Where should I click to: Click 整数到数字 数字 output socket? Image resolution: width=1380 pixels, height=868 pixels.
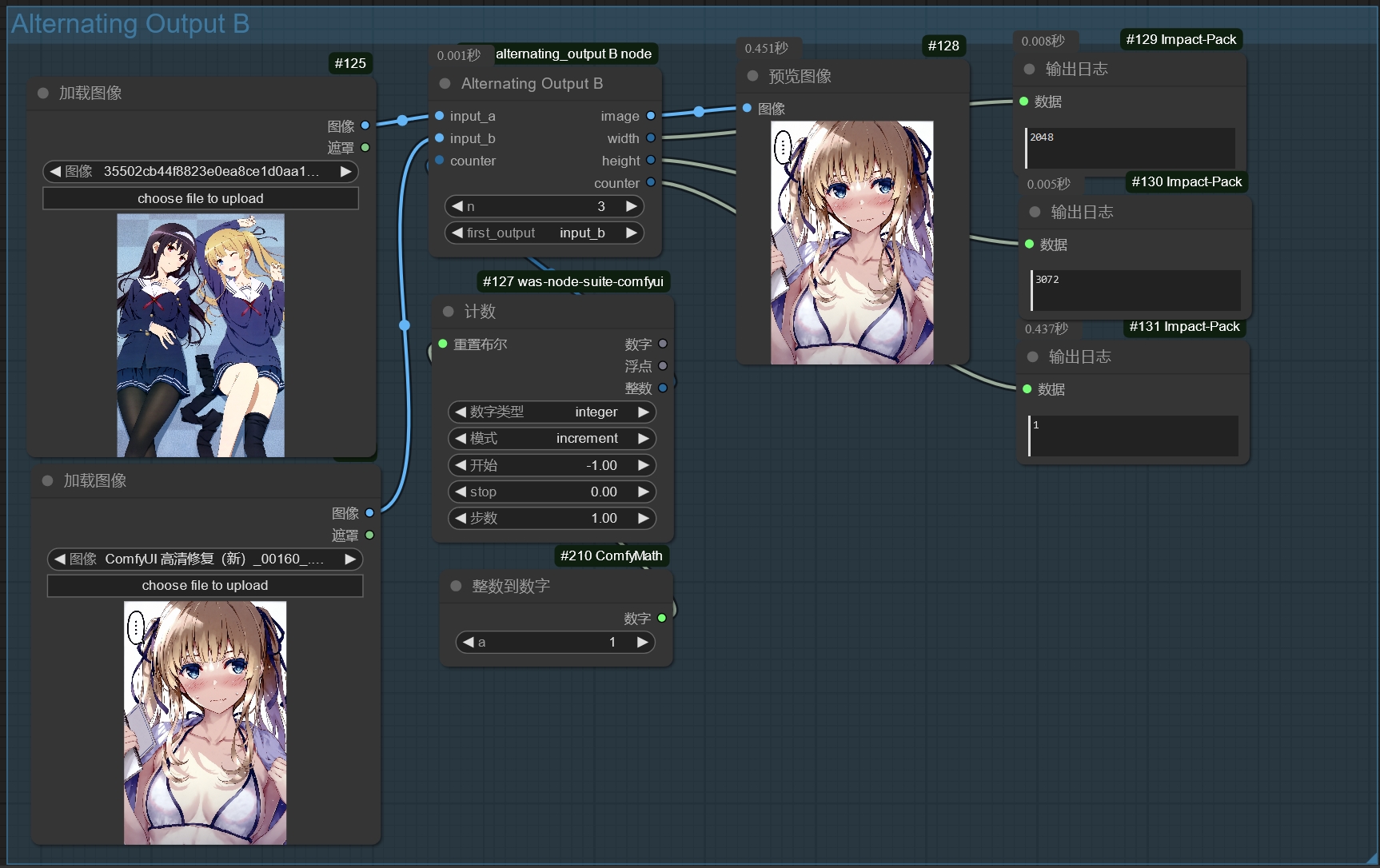(x=662, y=619)
